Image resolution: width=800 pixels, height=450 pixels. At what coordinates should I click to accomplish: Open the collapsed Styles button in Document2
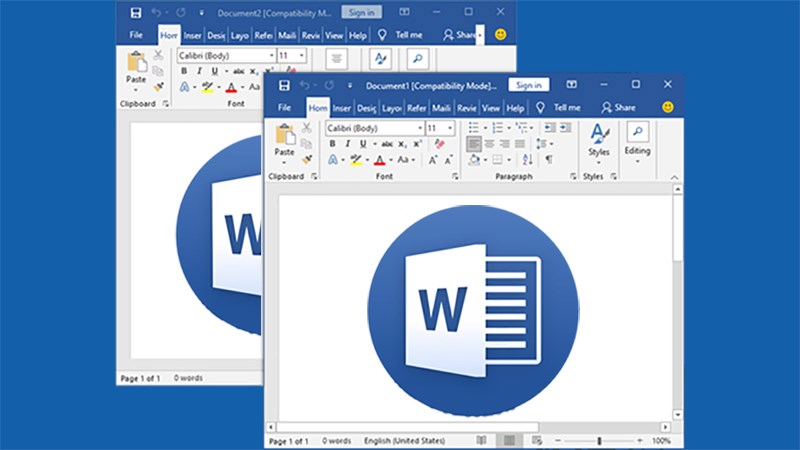pyautogui.click(x=380, y=59)
